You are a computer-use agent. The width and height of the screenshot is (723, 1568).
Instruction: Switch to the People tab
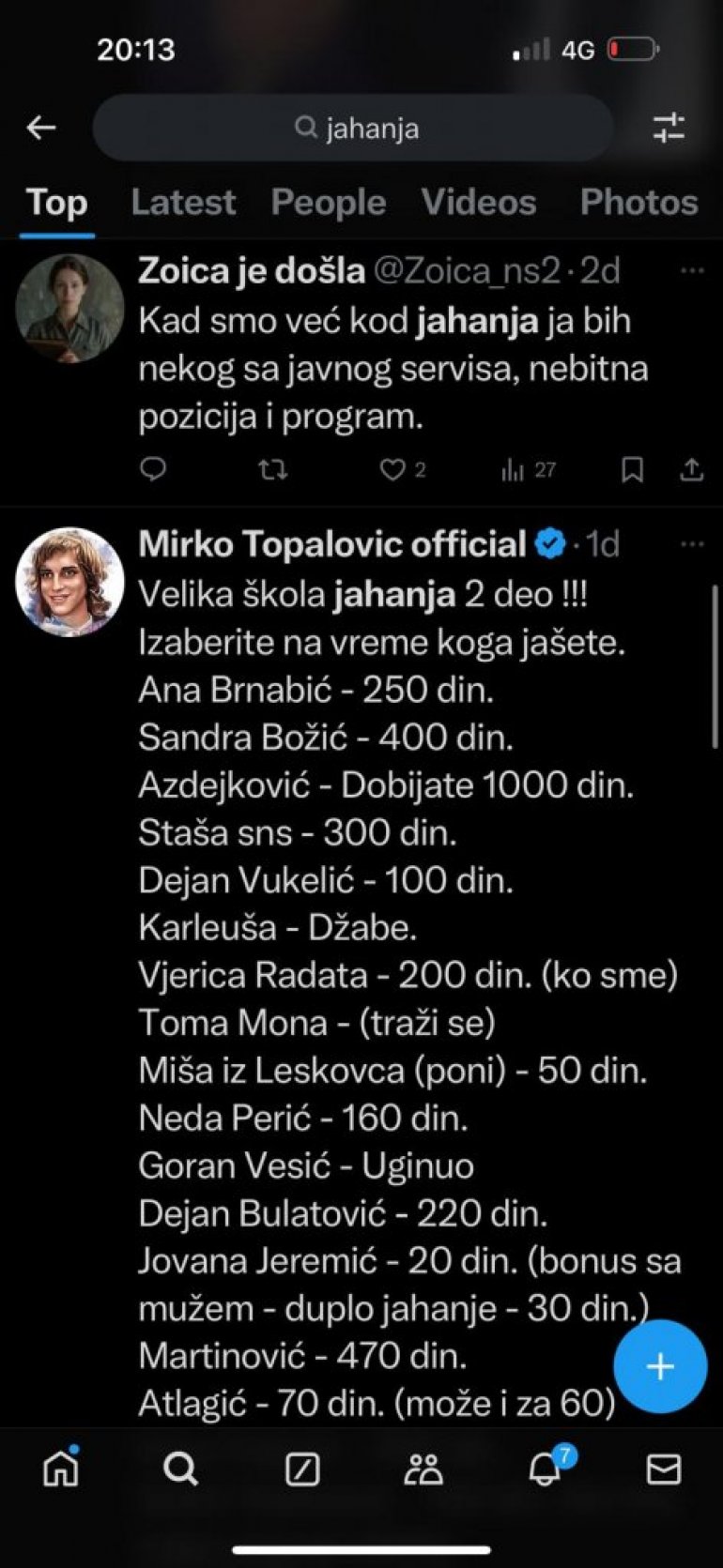328,203
